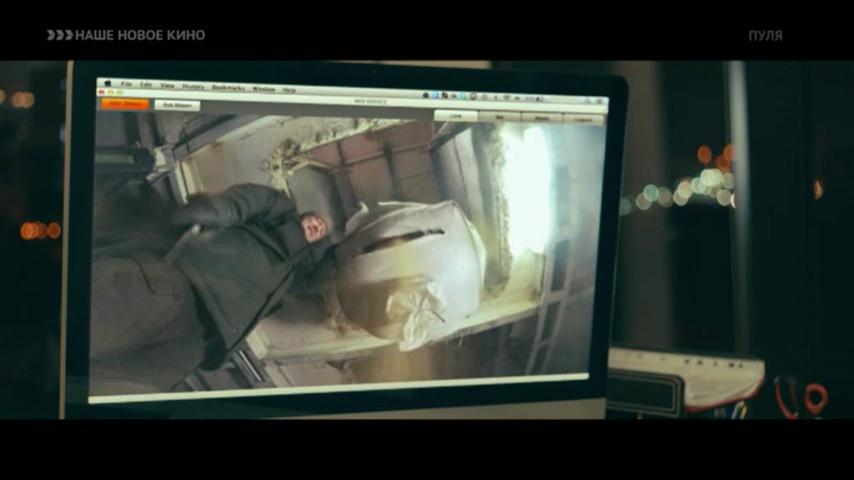Image resolution: width=854 pixels, height=480 pixels.
Task: Open the File menu
Action: [x=126, y=84]
